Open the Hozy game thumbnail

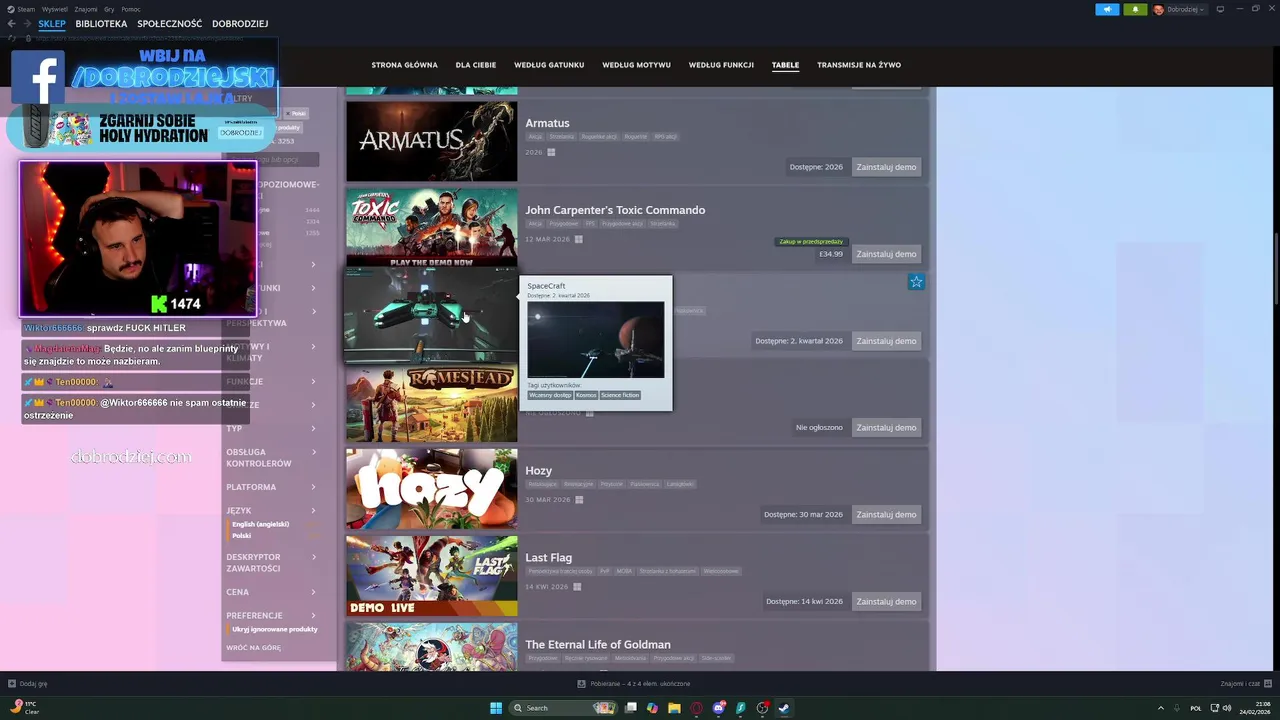(432, 488)
